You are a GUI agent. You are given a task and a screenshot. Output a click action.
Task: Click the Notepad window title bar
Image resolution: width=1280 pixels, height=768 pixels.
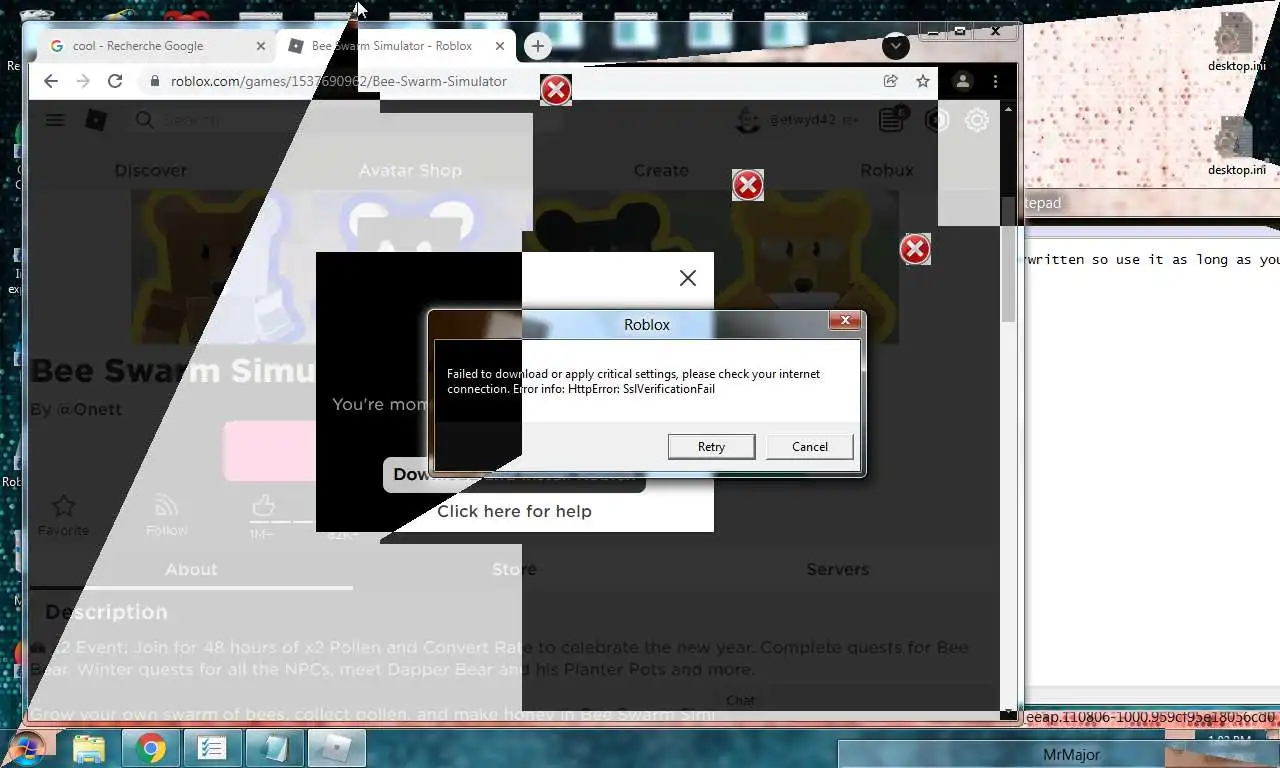coord(1150,203)
